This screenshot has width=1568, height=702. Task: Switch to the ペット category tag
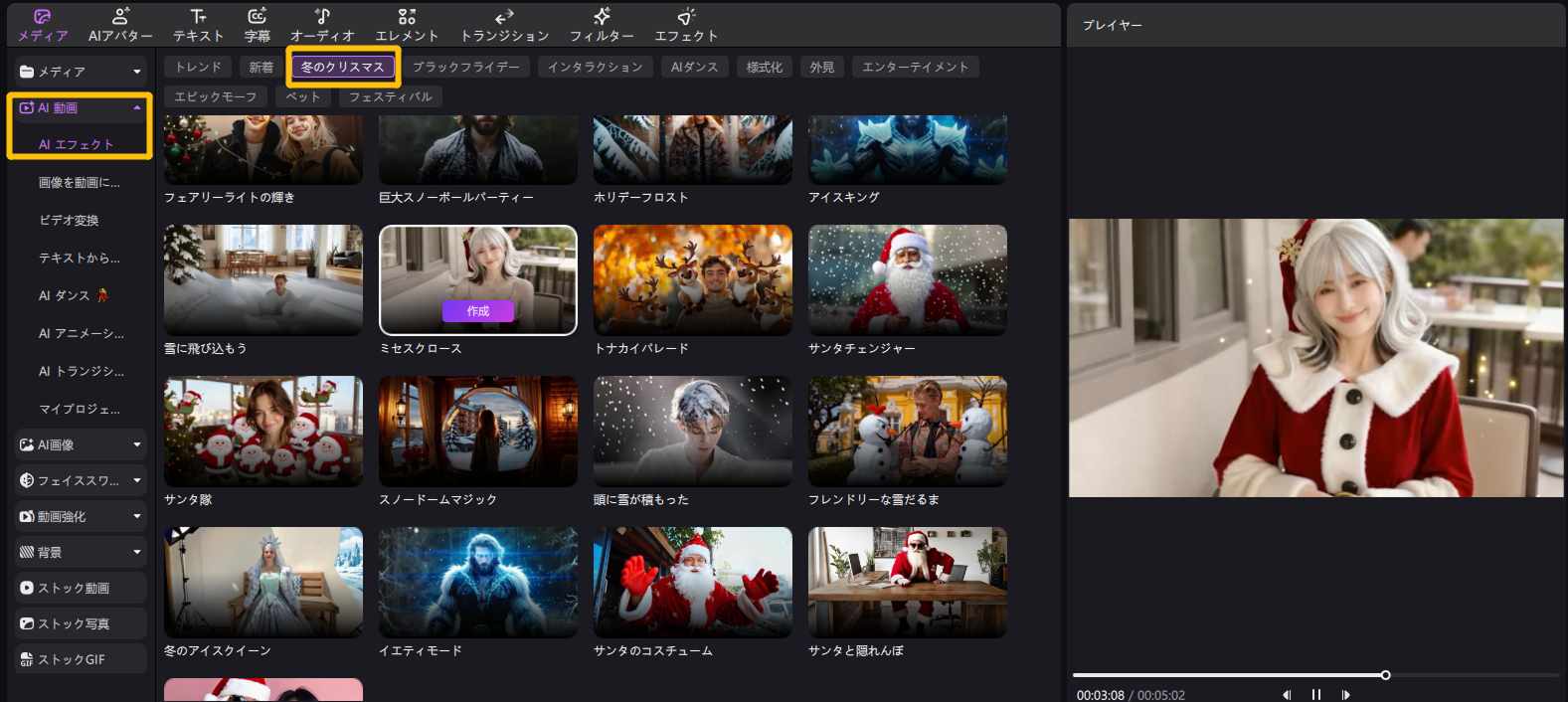pyautogui.click(x=303, y=96)
